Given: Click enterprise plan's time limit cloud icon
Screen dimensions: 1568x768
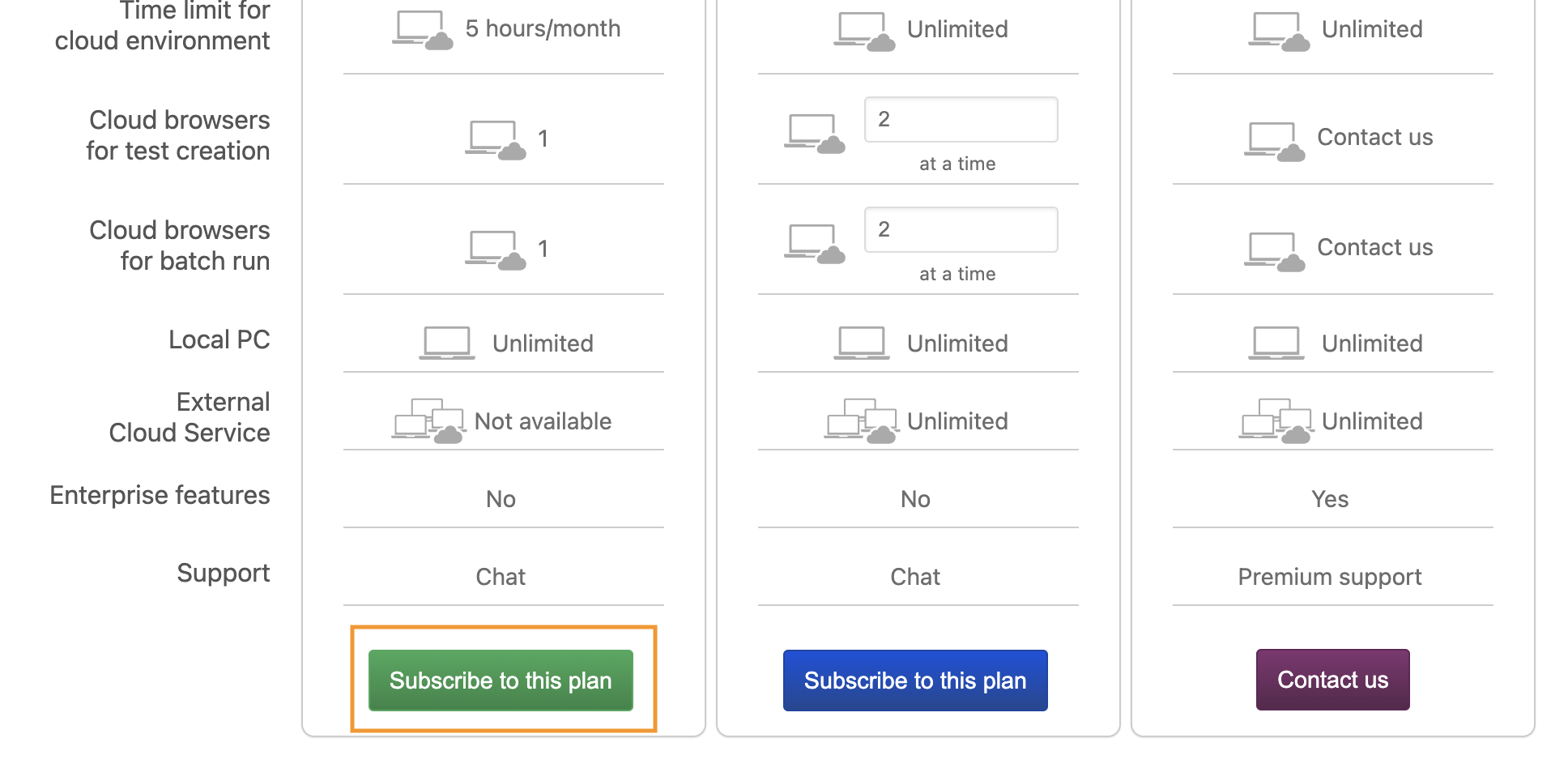Looking at the screenshot, I should click(x=1279, y=32).
